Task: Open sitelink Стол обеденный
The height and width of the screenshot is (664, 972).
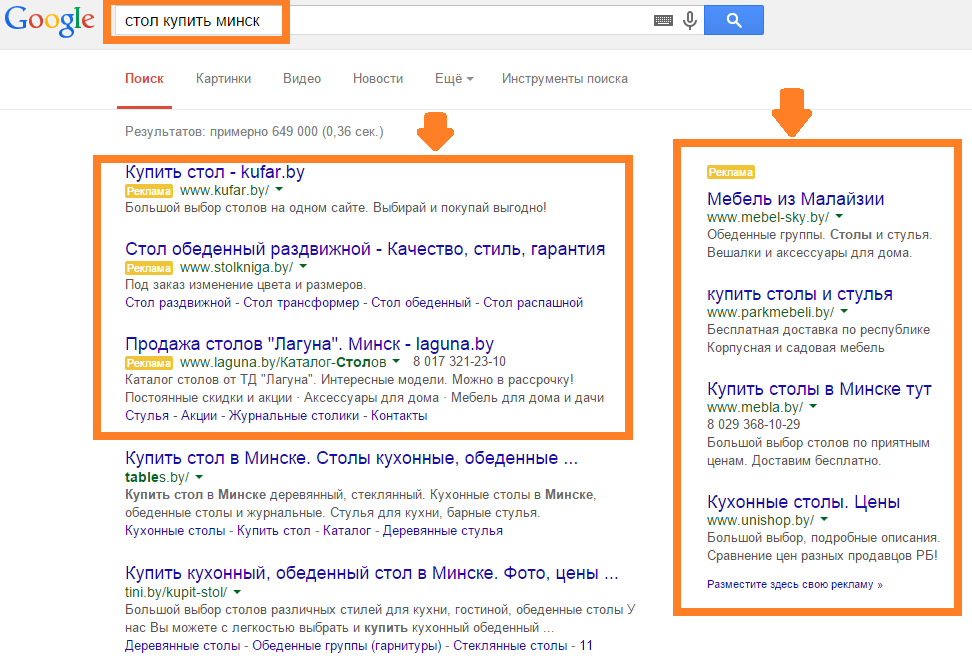Action: click(x=421, y=303)
